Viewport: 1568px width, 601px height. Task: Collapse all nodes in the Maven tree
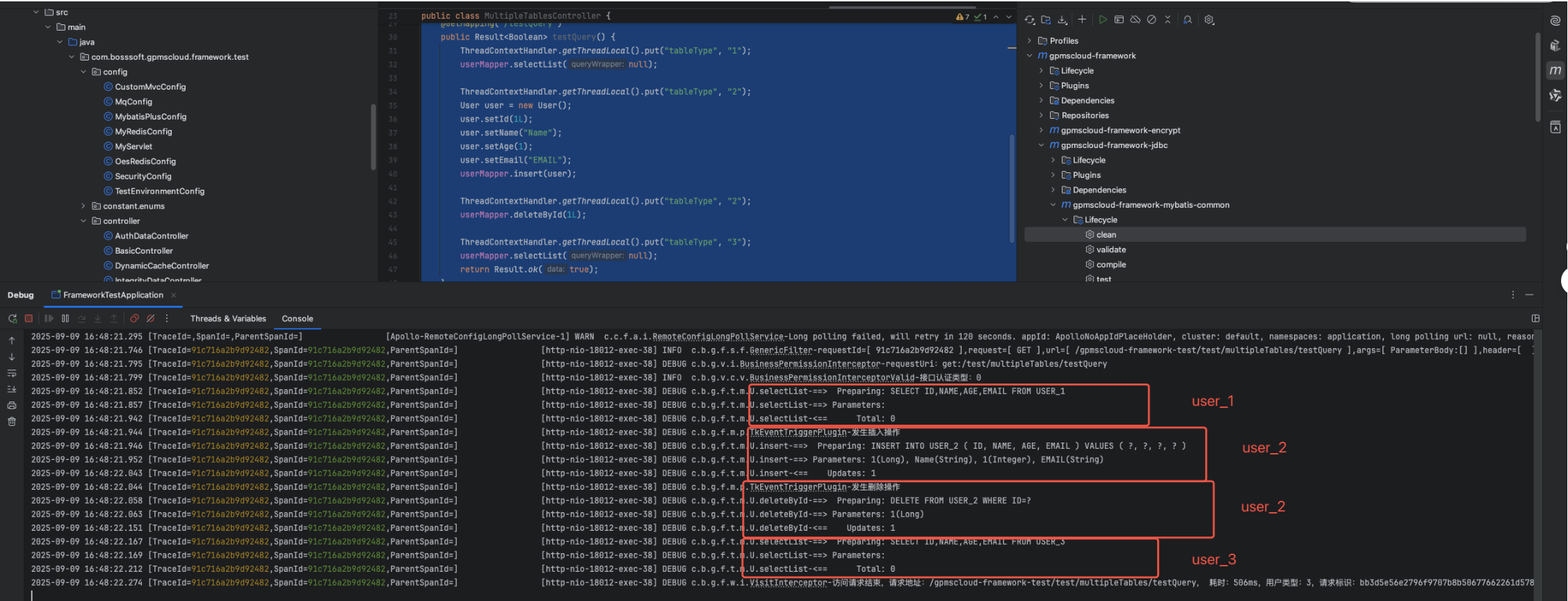1167,19
